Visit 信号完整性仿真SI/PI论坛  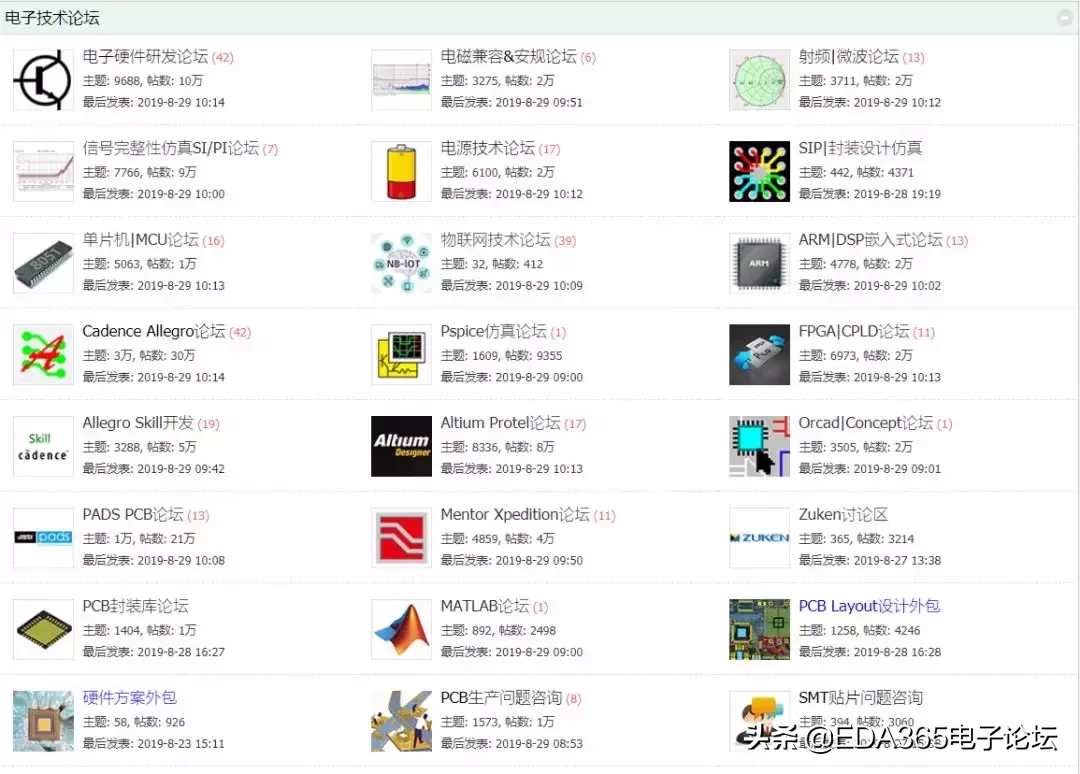click(171, 148)
